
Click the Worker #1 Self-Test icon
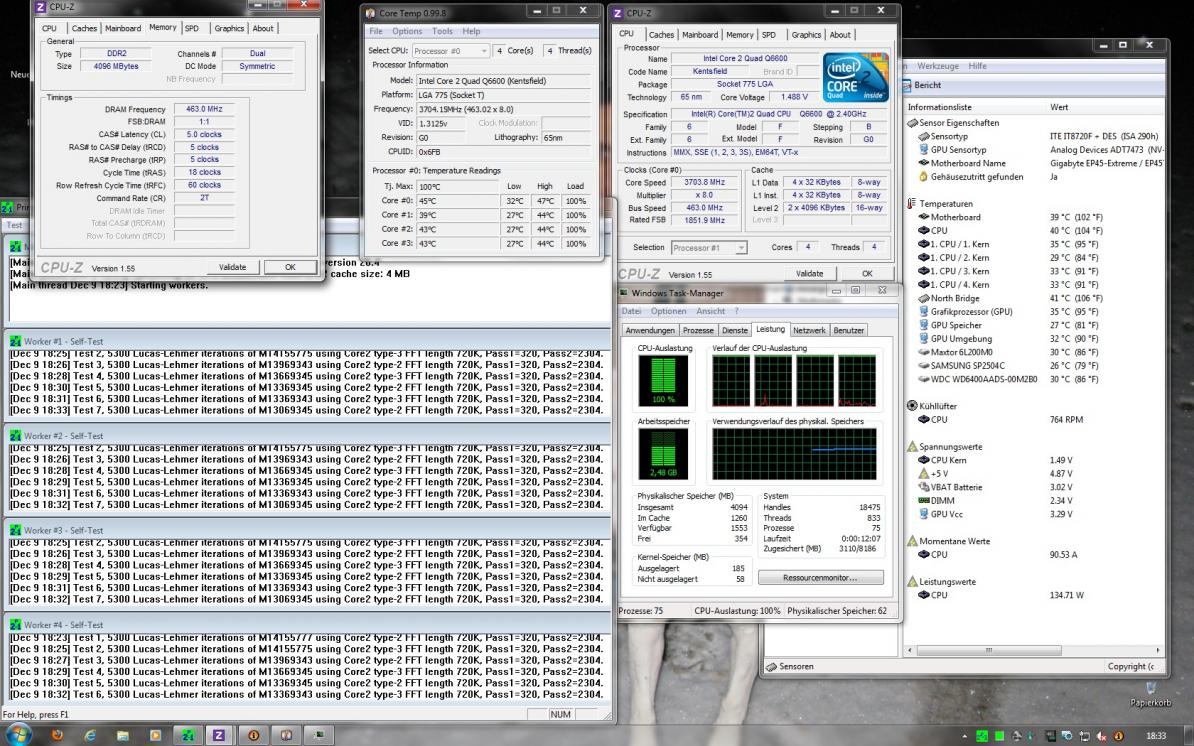coord(15,341)
